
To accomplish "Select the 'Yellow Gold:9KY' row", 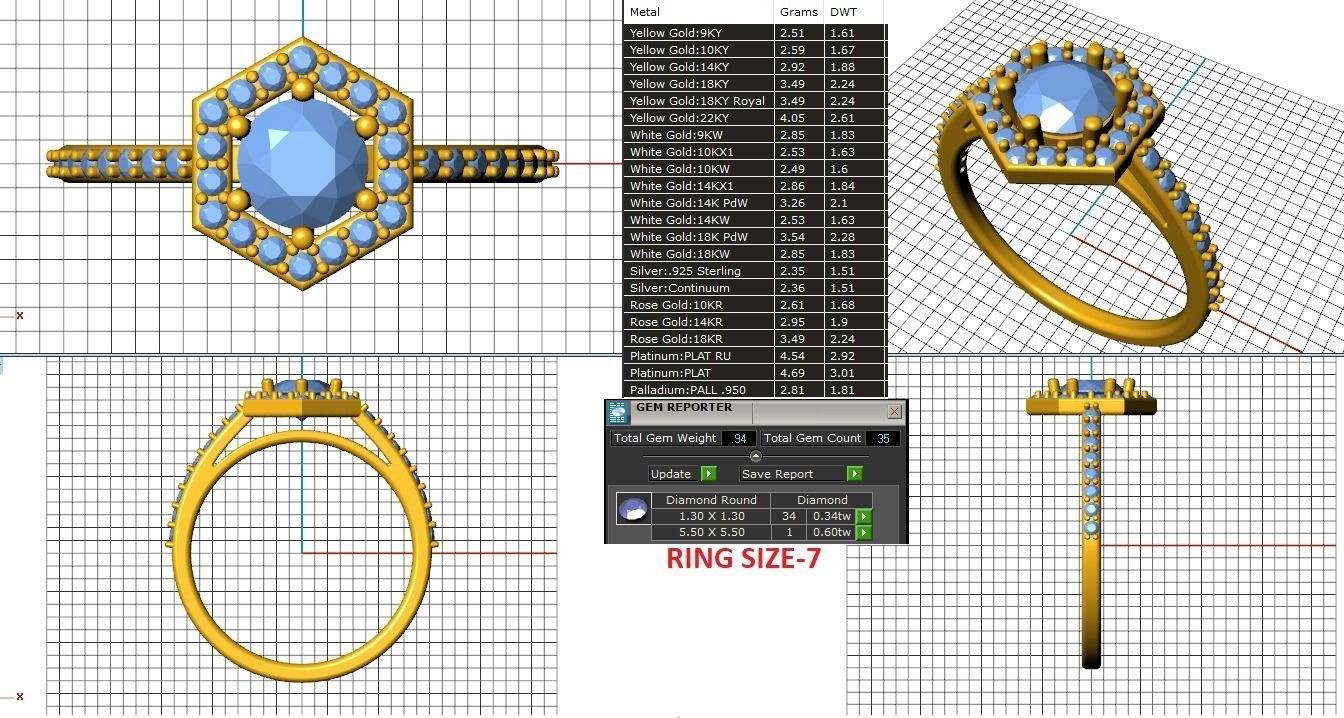I will pyautogui.click(x=755, y=33).
